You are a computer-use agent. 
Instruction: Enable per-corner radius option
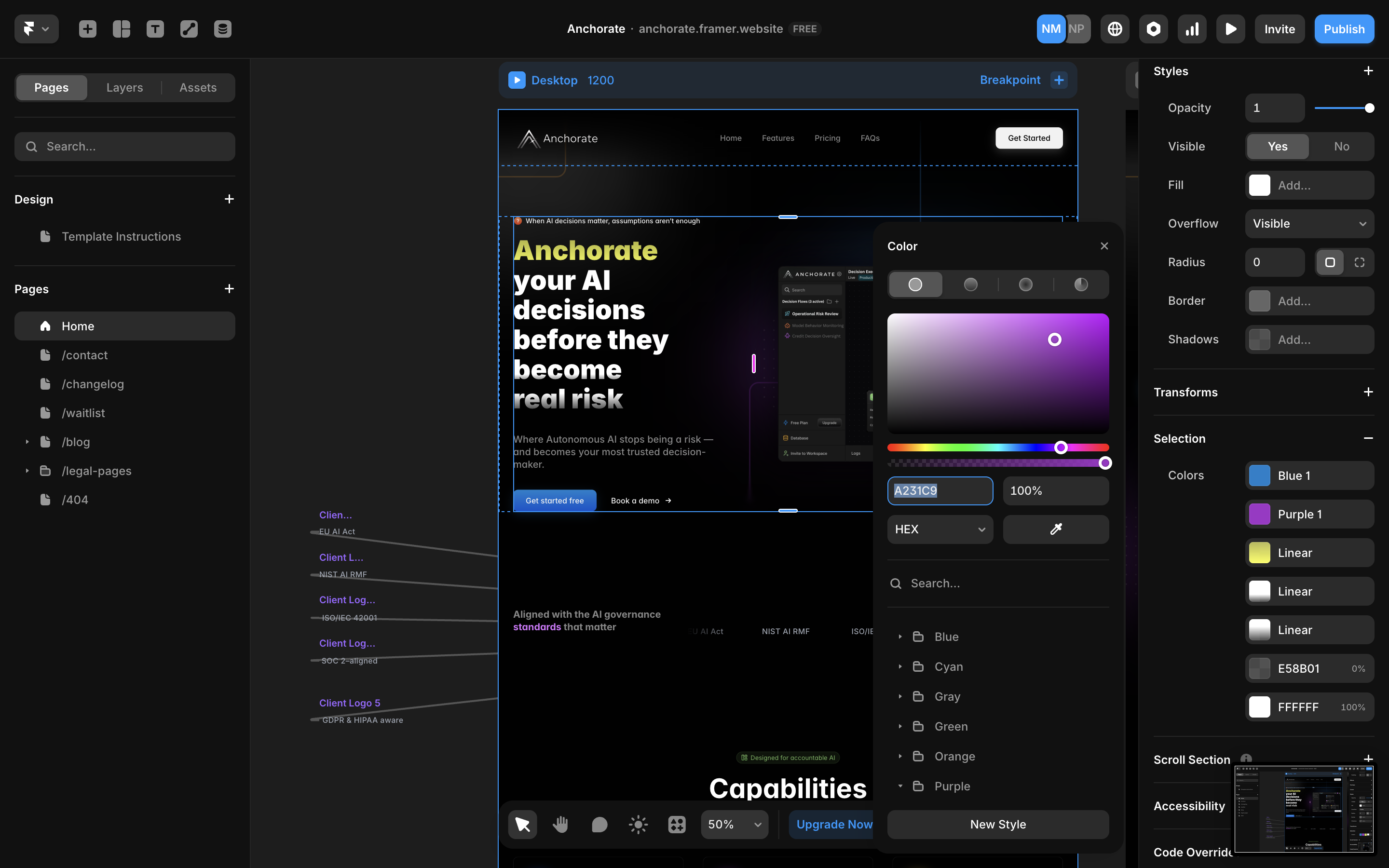1359,262
